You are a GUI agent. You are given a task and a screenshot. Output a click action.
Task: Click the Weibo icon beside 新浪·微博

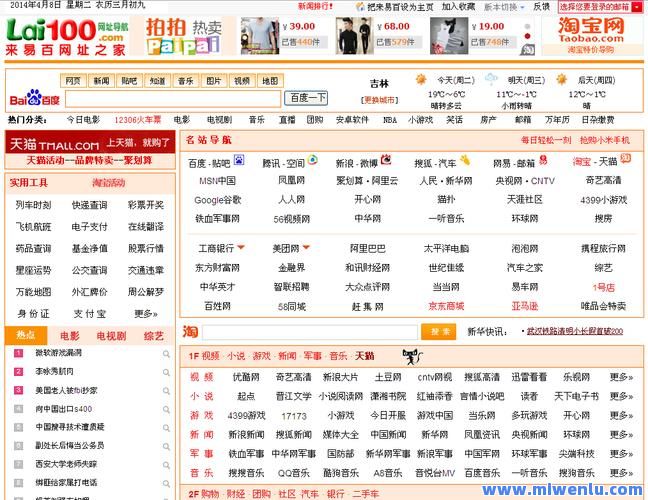click(386, 159)
